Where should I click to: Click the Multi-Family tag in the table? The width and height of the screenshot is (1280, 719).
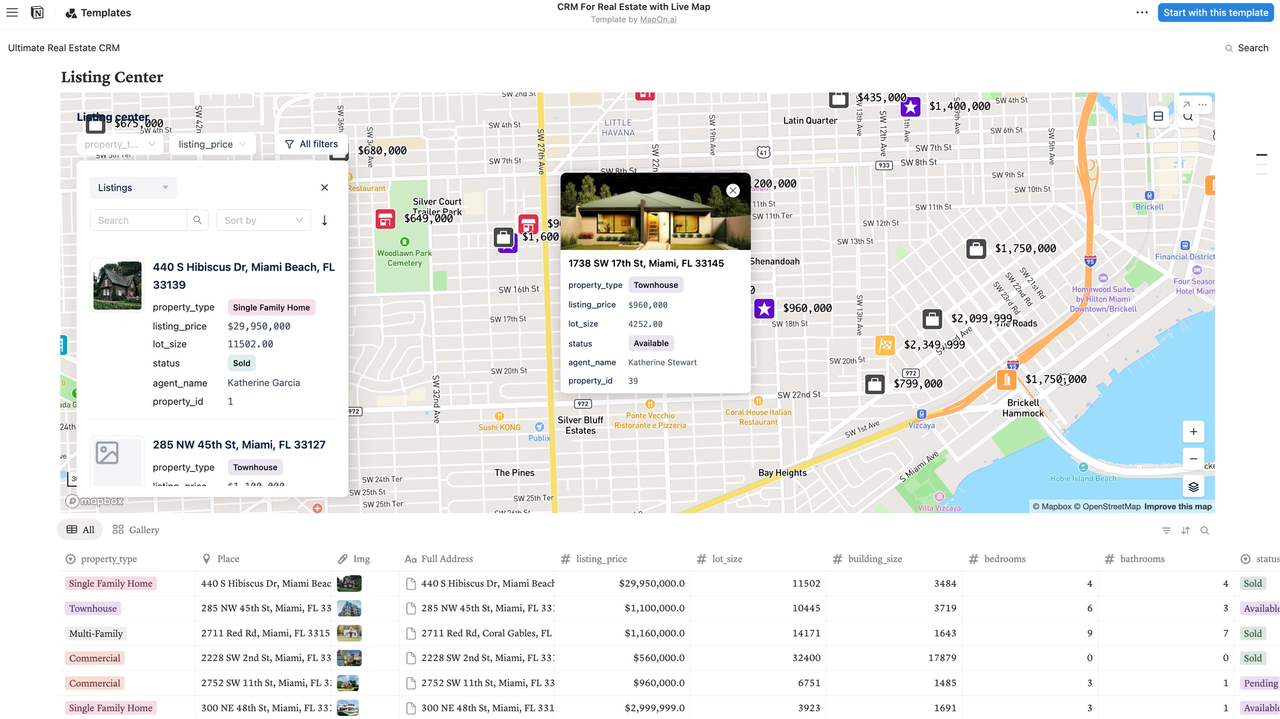96,633
